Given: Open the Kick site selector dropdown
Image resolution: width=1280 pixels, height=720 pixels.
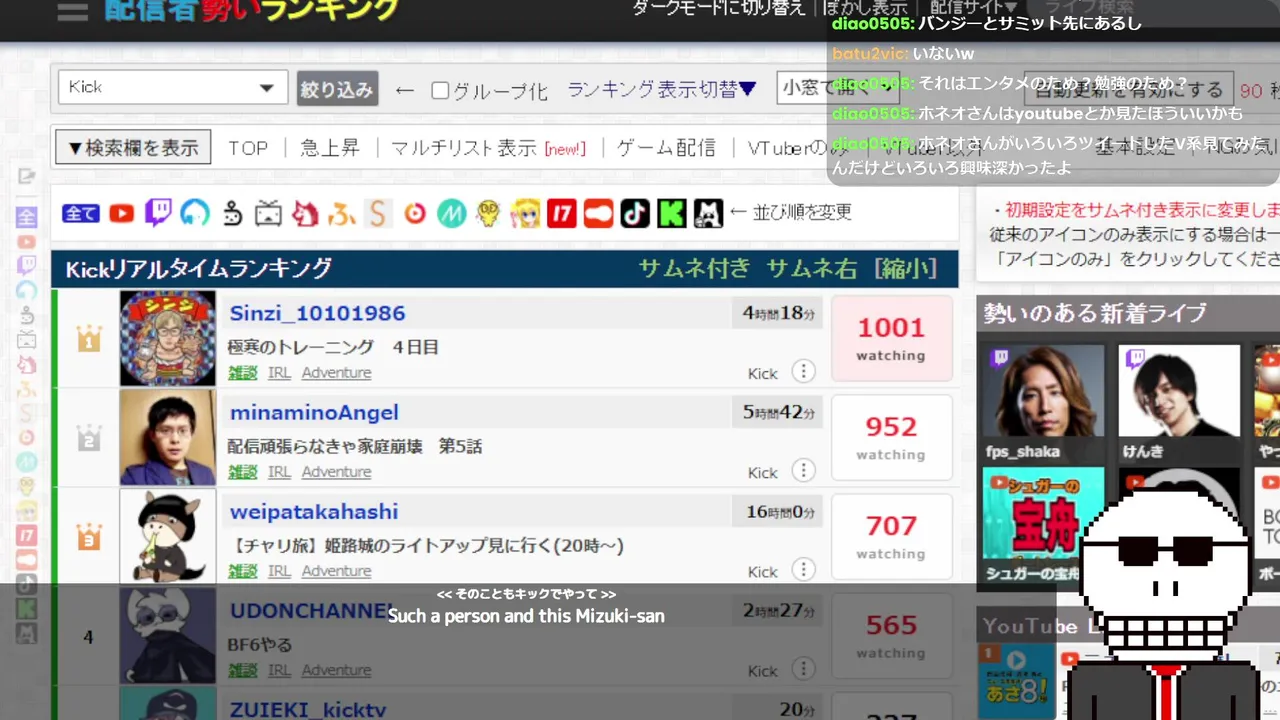Looking at the screenshot, I should click(172, 87).
